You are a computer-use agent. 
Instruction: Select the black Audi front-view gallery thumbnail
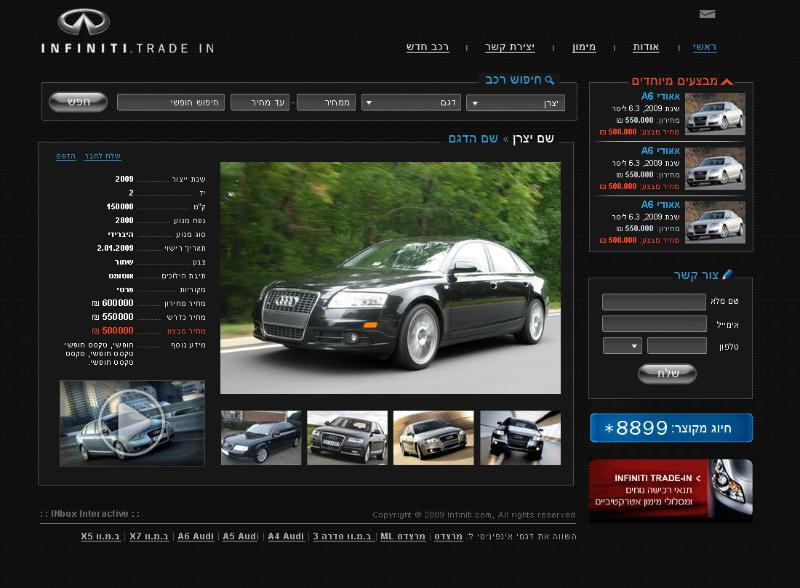[347, 438]
